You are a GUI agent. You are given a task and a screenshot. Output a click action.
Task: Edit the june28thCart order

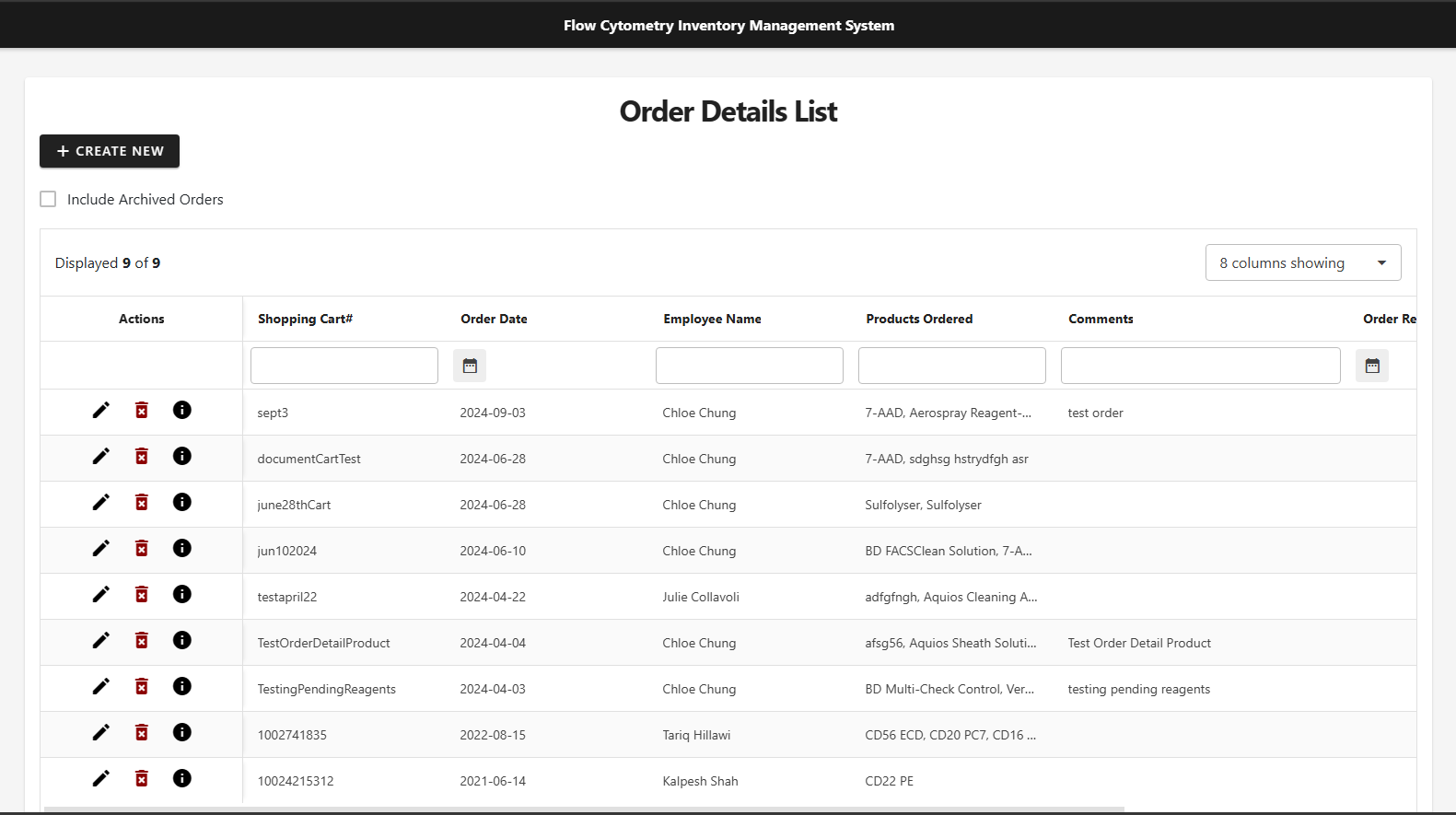[101, 502]
